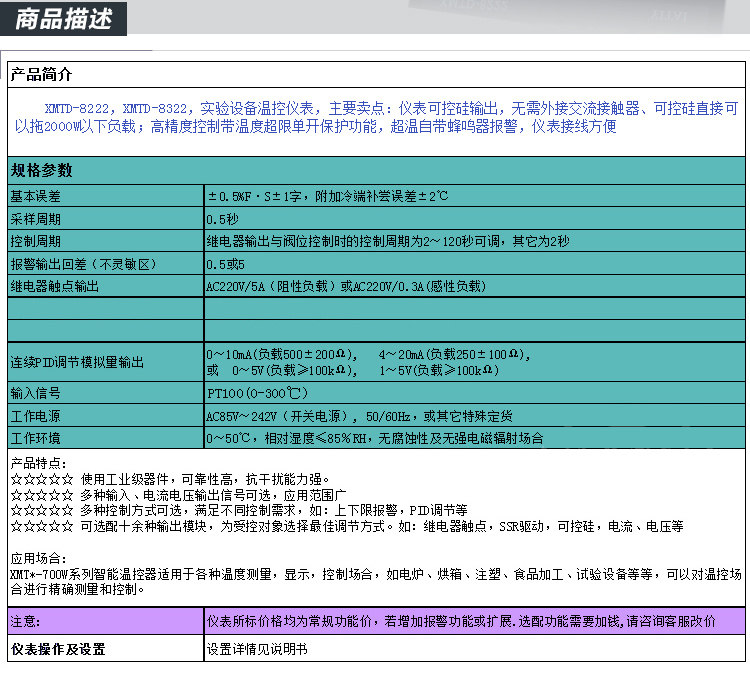
Task: Click the 输入信号 label cell
Action: tap(106, 393)
